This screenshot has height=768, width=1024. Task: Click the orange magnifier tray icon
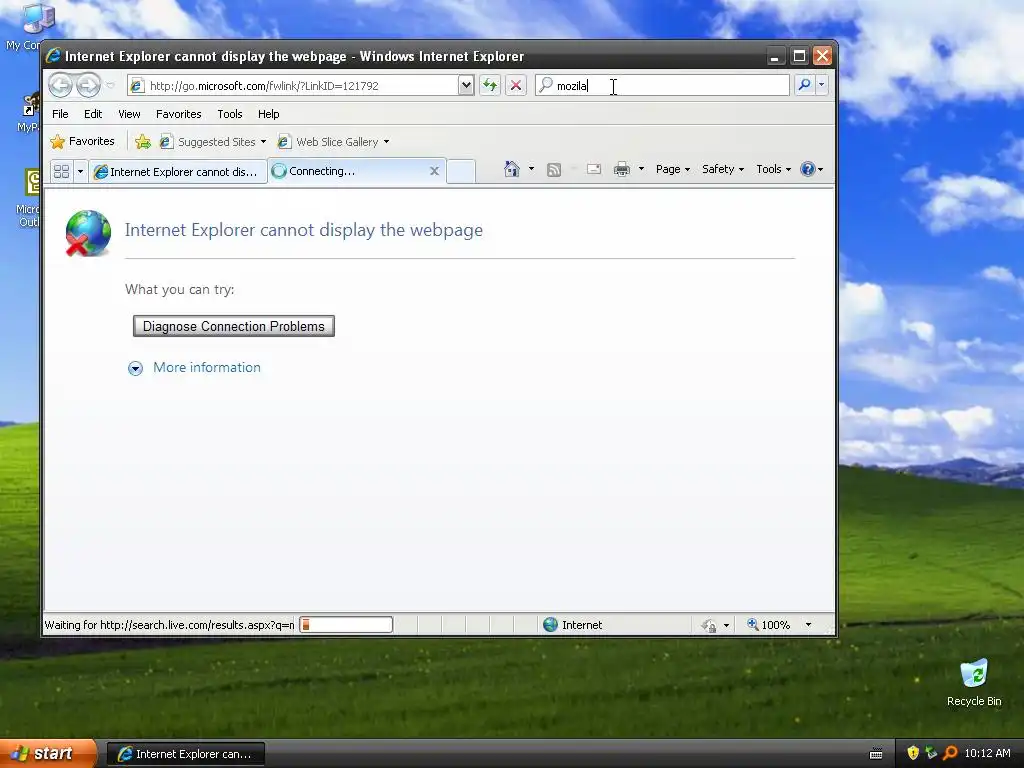coord(950,753)
